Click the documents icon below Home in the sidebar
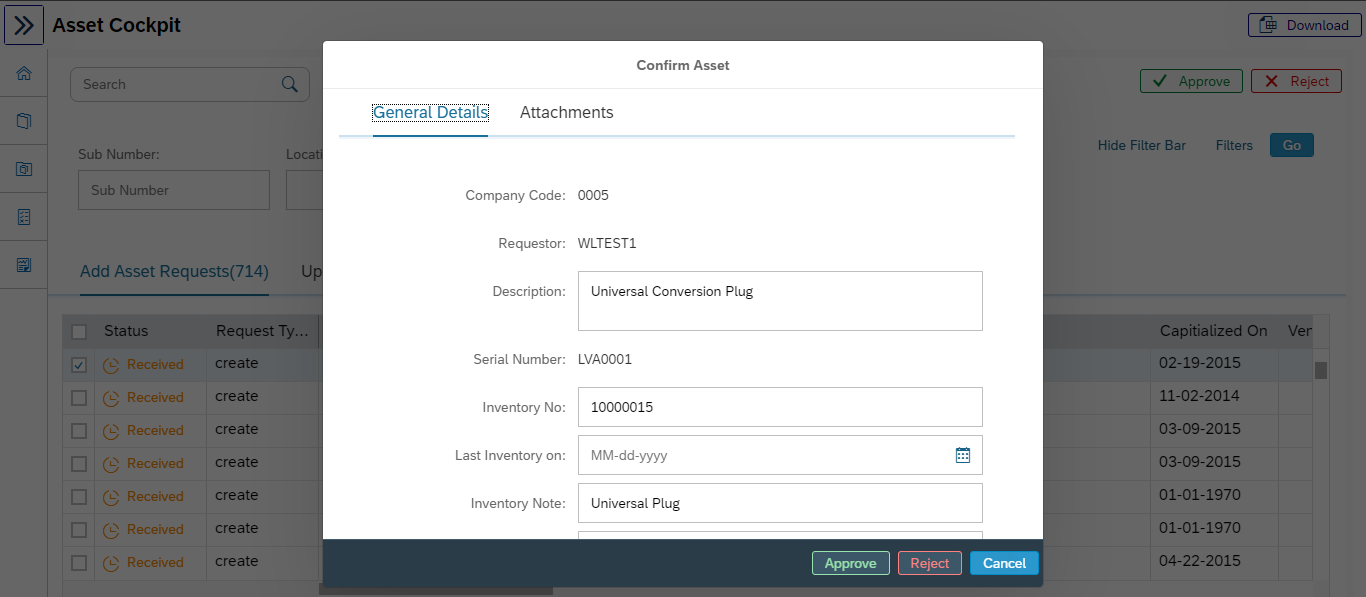Viewport: 1366px width, 597px height. [x=24, y=121]
